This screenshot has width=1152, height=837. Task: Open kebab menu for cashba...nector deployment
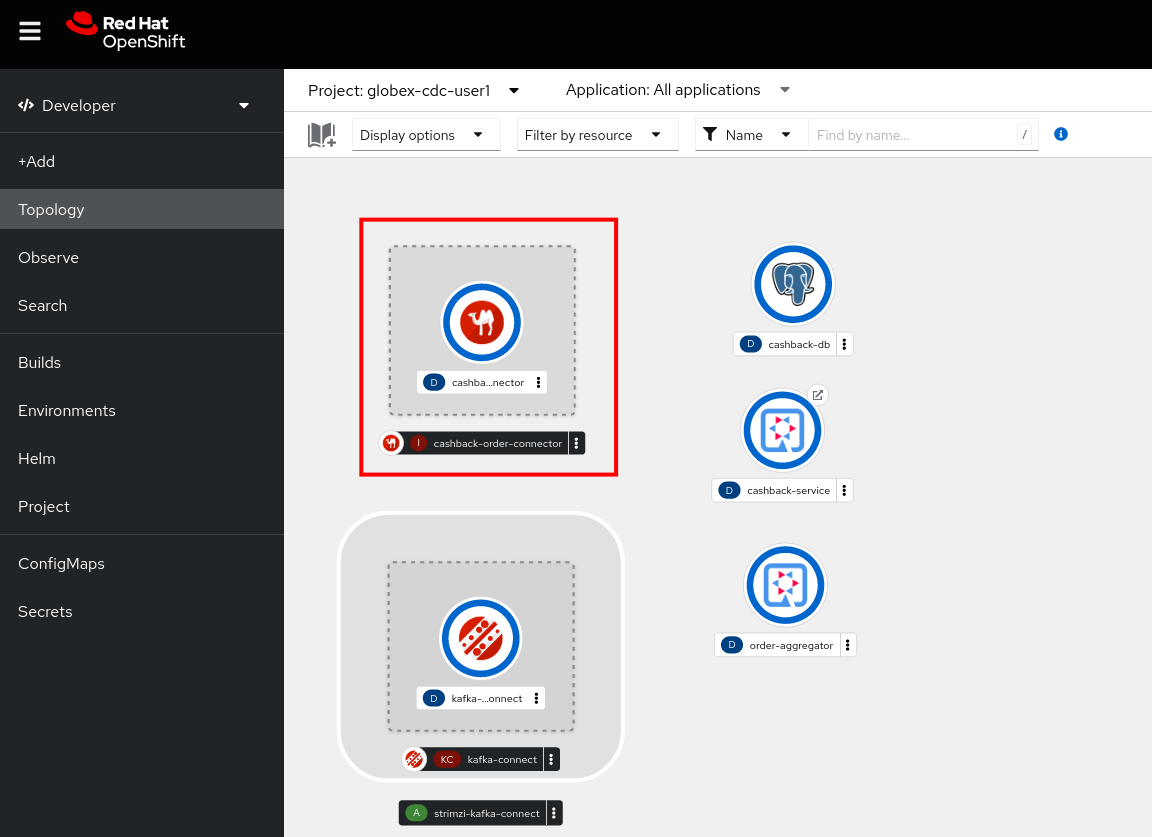pos(539,383)
